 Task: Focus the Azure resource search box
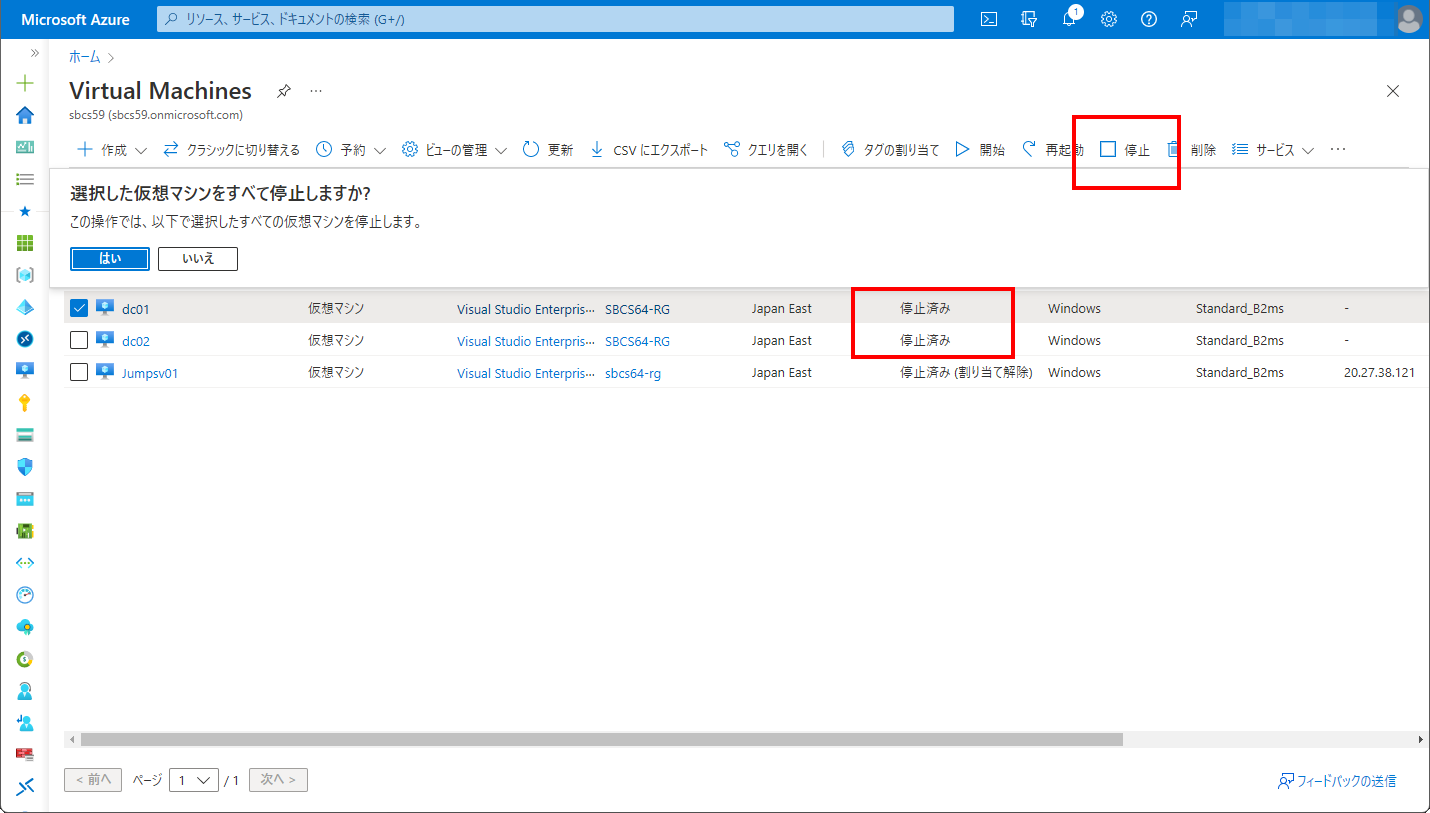pyautogui.click(x=555, y=19)
